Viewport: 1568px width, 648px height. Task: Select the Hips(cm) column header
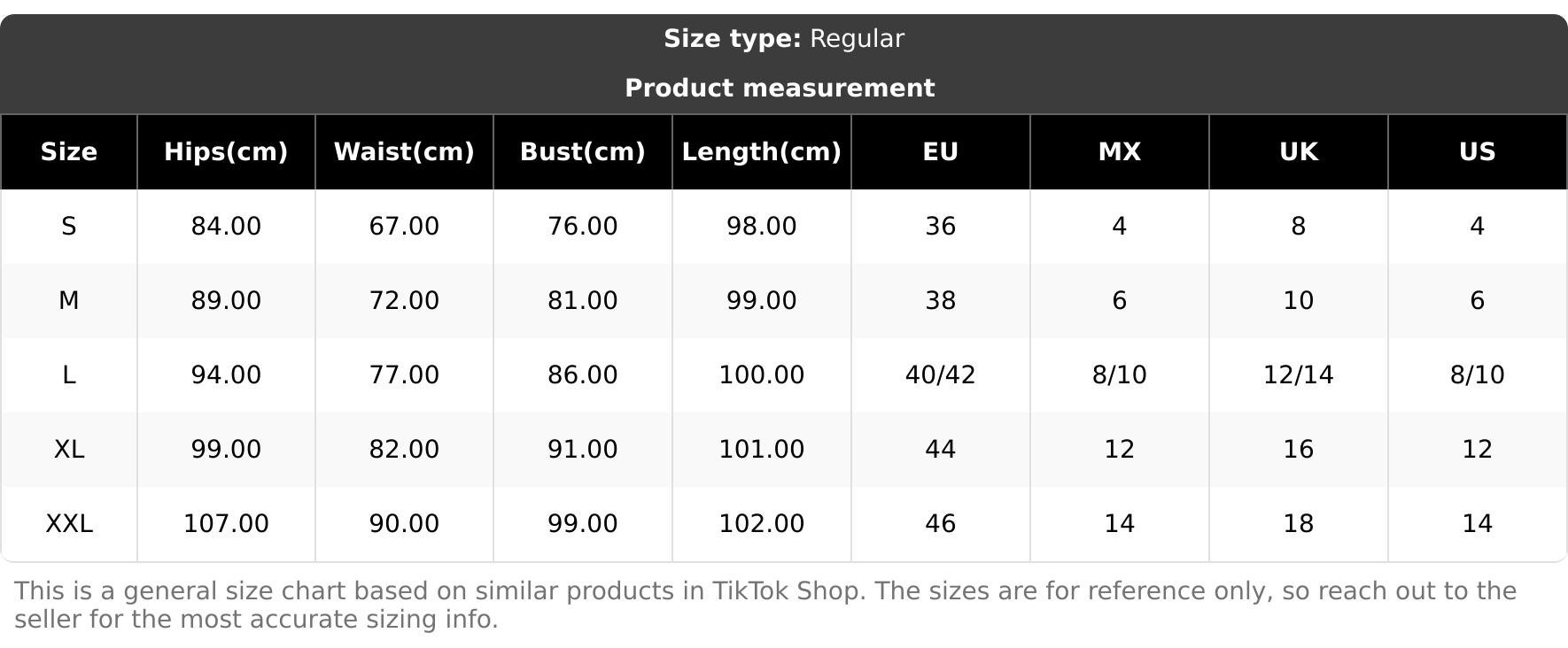226,152
